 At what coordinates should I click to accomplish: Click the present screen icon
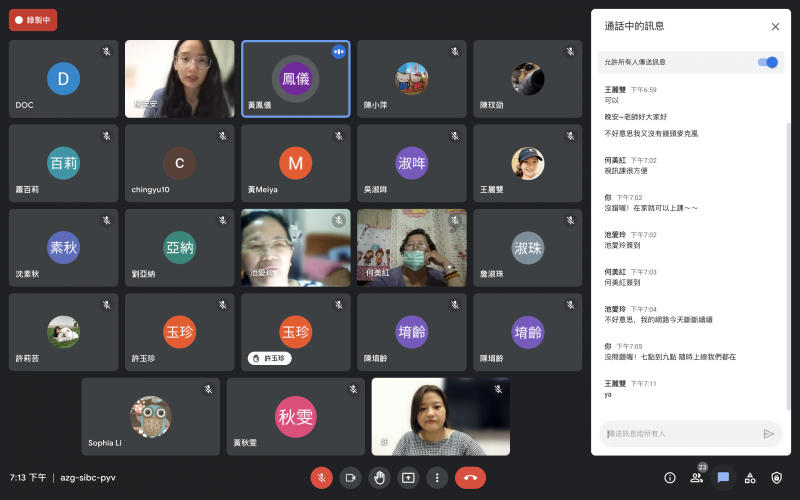pyautogui.click(x=408, y=478)
